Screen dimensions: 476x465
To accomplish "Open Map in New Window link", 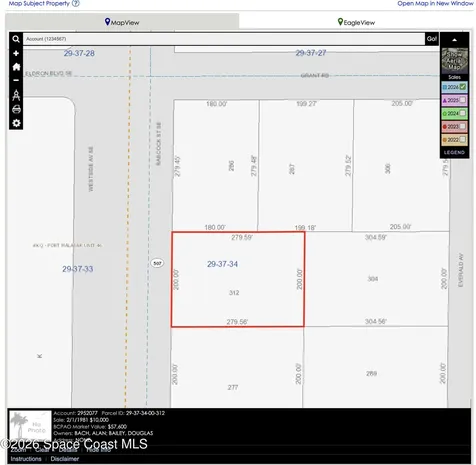I will pyautogui.click(x=435, y=3).
